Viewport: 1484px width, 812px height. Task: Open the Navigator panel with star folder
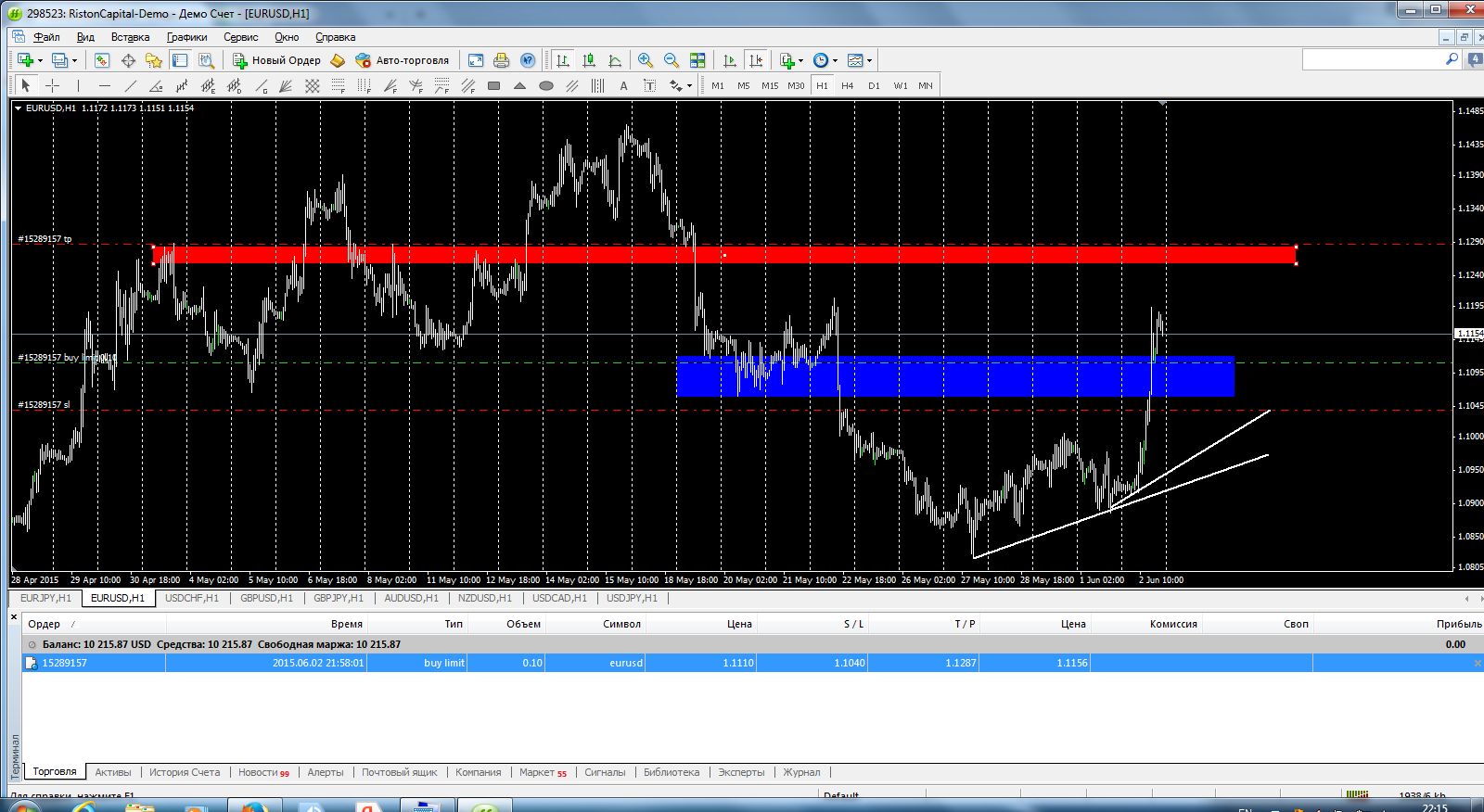154,60
